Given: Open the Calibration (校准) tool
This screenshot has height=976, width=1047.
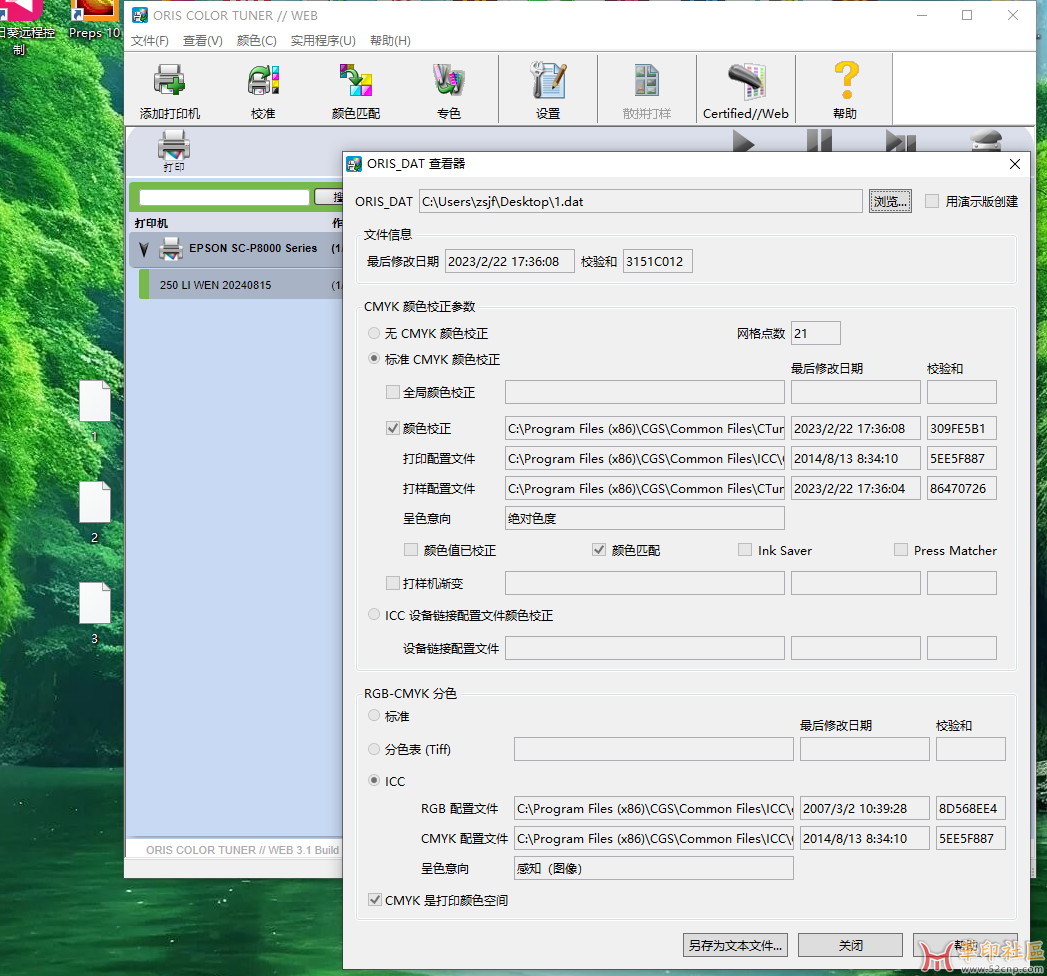Looking at the screenshot, I should pos(262,89).
